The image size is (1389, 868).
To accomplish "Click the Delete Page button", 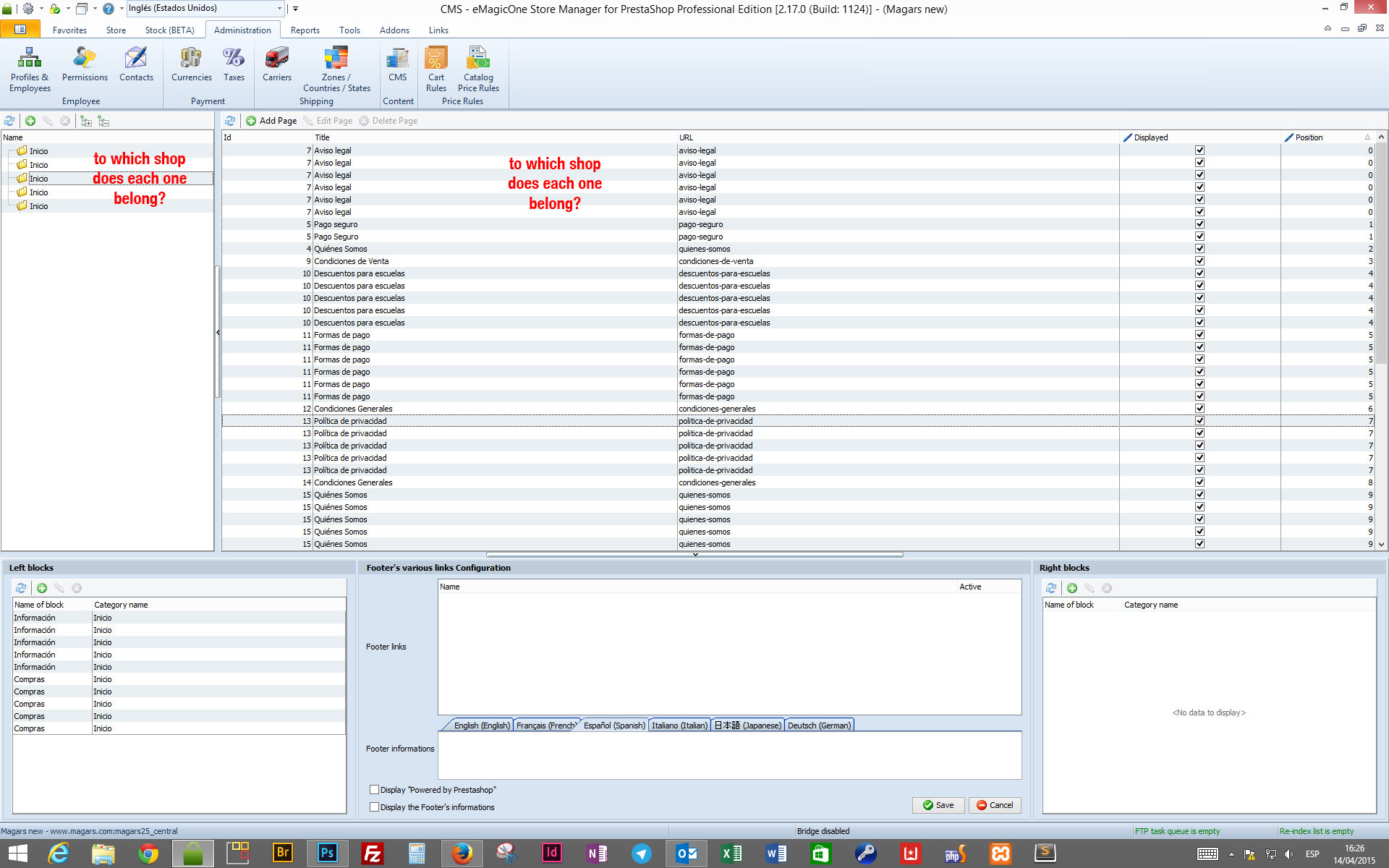I will click(x=388, y=121).
